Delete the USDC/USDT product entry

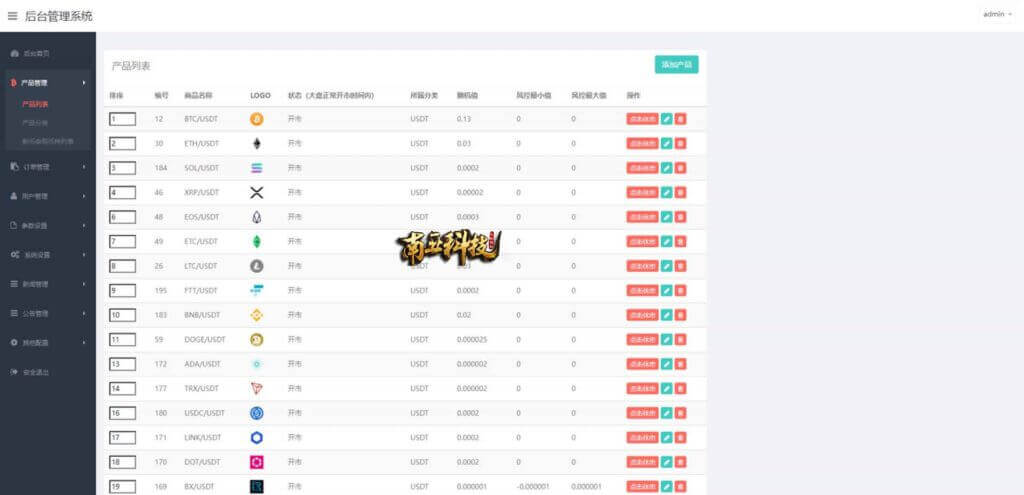(x=680, y=413)
